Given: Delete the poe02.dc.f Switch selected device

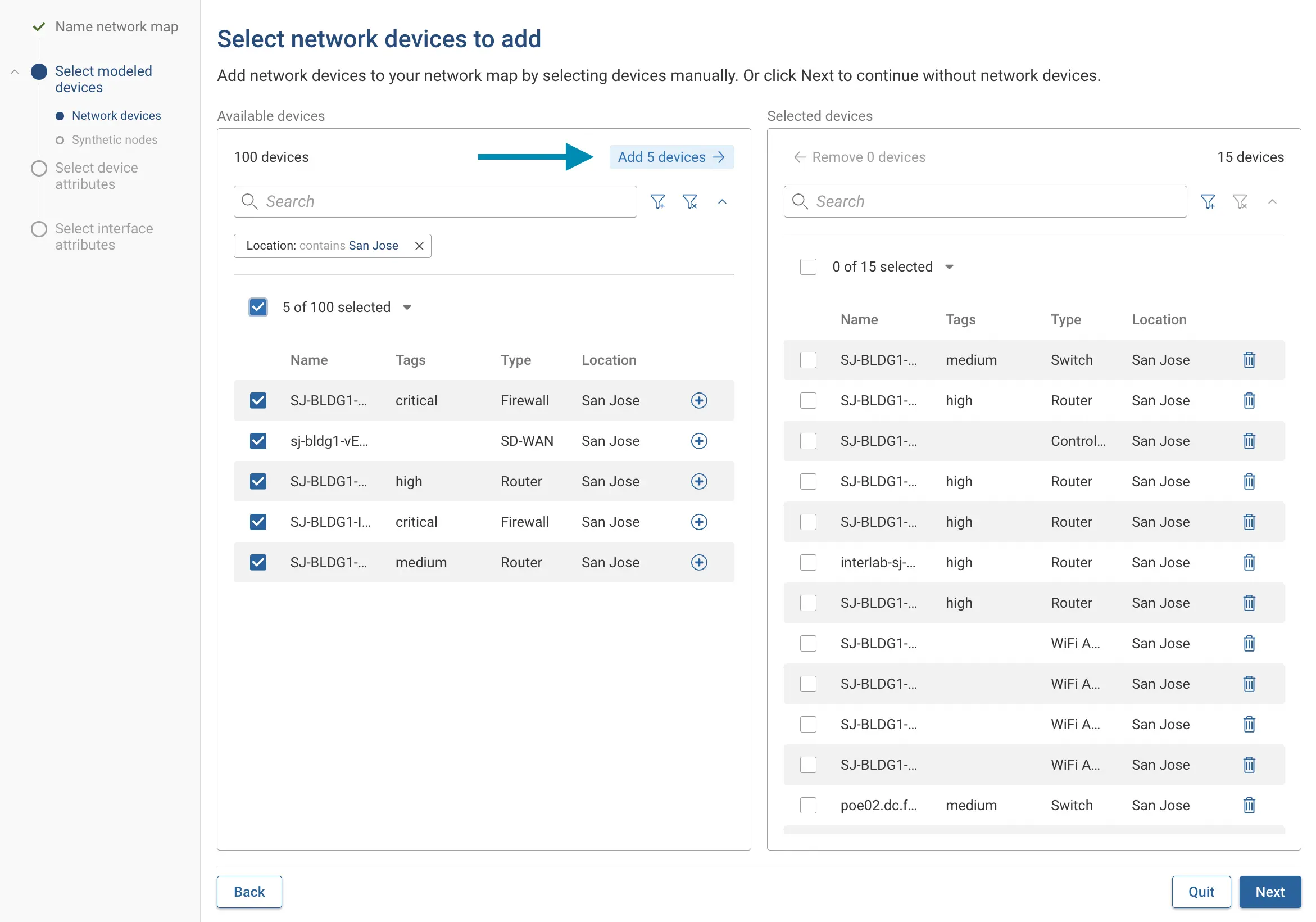Looking at the screenshot, I should point(1249,805).
